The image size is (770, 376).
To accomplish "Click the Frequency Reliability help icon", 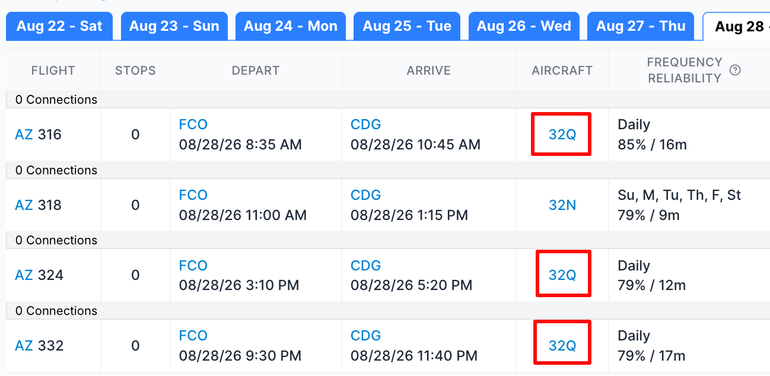I will coord(735,70).
